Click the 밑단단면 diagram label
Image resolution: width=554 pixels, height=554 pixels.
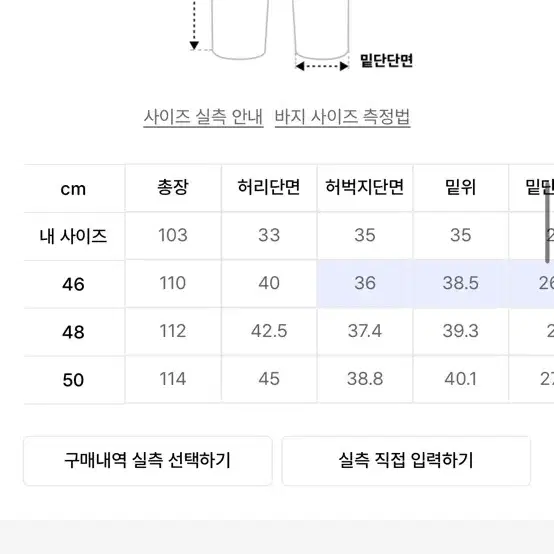point(386,60)
